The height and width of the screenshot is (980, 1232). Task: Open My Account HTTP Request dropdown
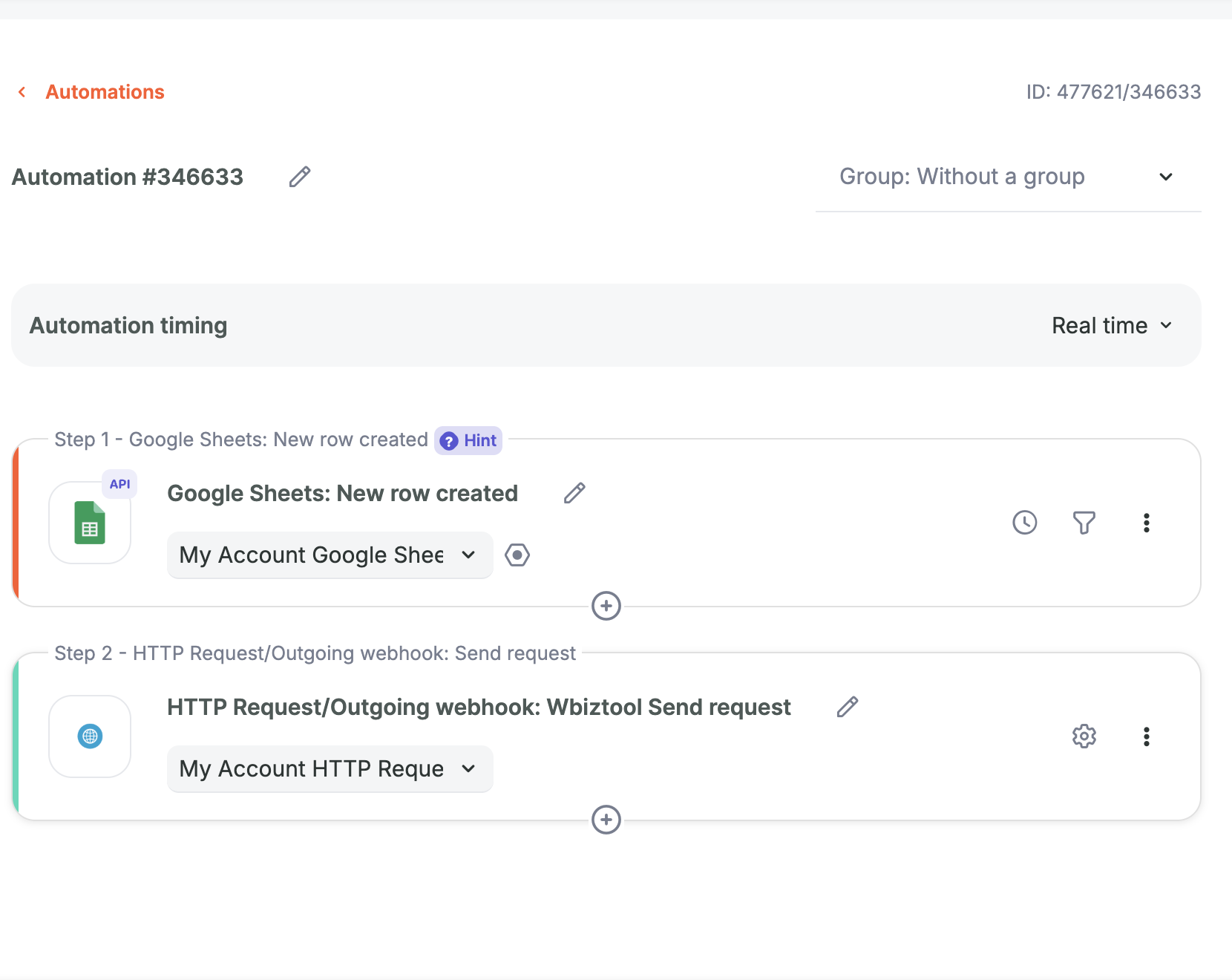330,768
